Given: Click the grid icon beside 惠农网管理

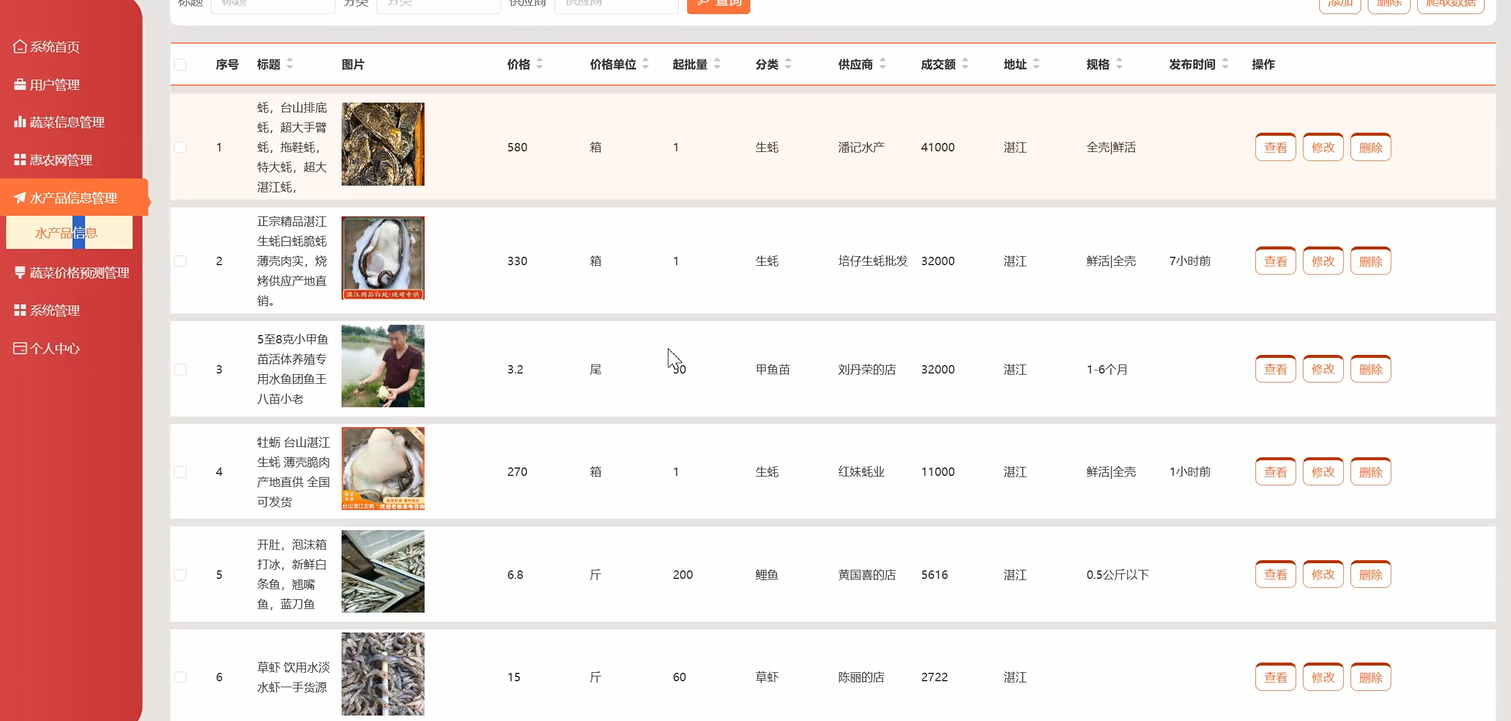Looking at the screenshot, I should pos(20,160).
